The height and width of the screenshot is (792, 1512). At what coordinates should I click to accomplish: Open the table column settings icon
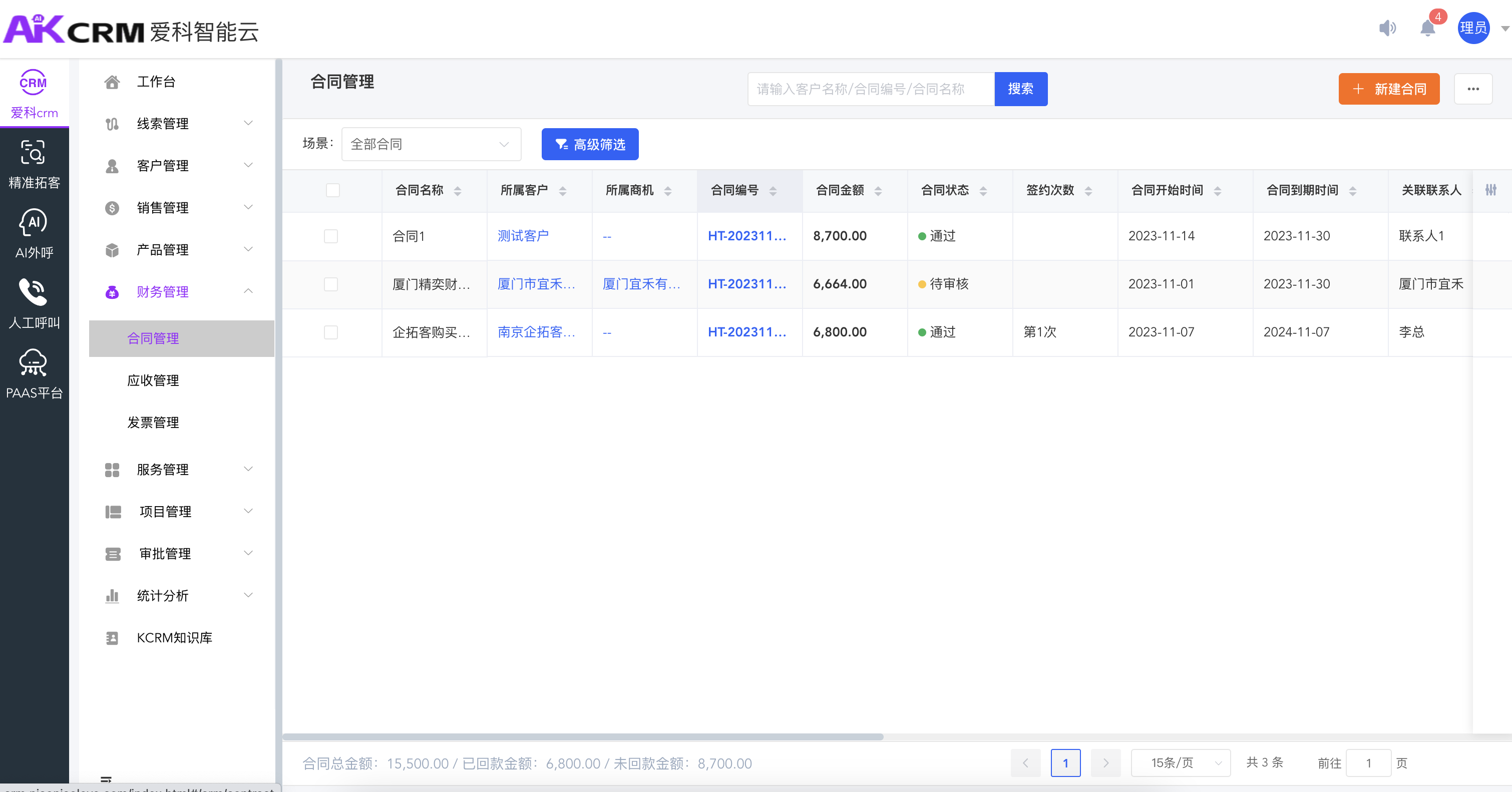coord(1490,190)
